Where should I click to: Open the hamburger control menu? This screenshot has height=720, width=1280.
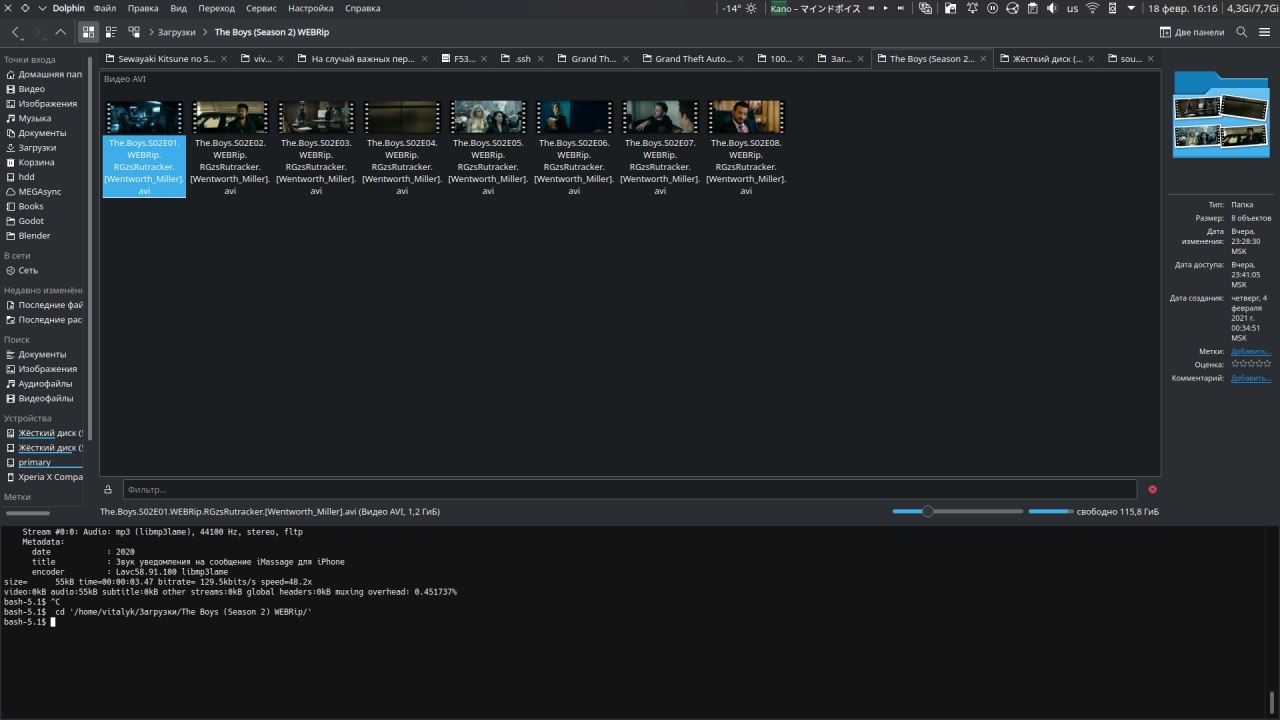point(1264,32)
